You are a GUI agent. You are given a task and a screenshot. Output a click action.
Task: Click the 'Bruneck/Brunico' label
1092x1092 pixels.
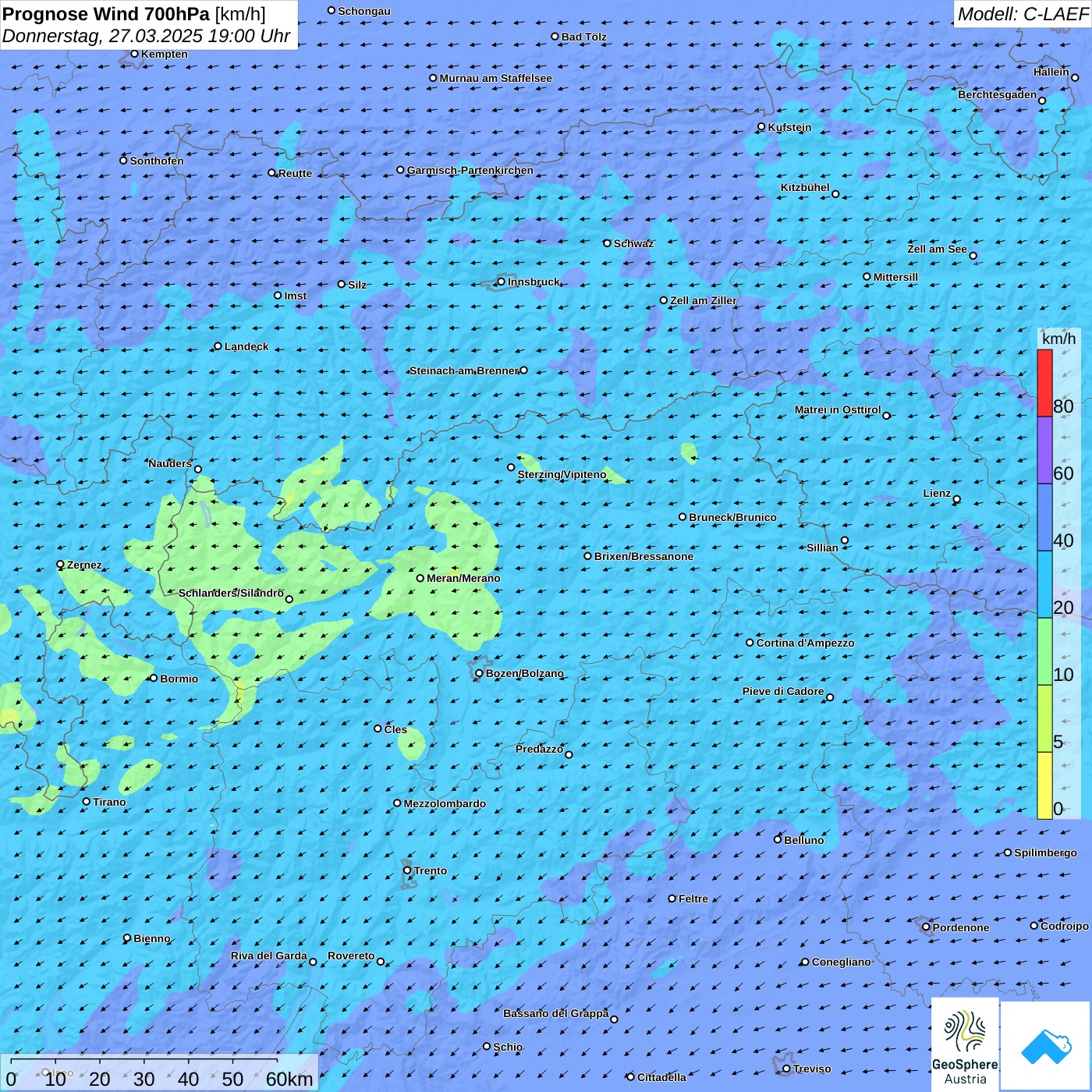[732, 517]
